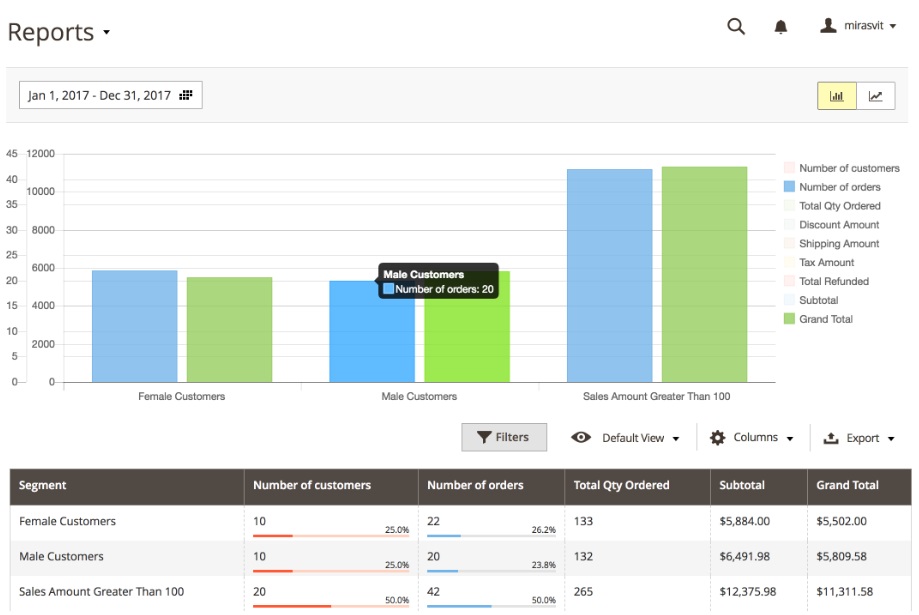The image size is (919, 615).
Task: Sort table by Segment column header
Action: tap(43, 485)
